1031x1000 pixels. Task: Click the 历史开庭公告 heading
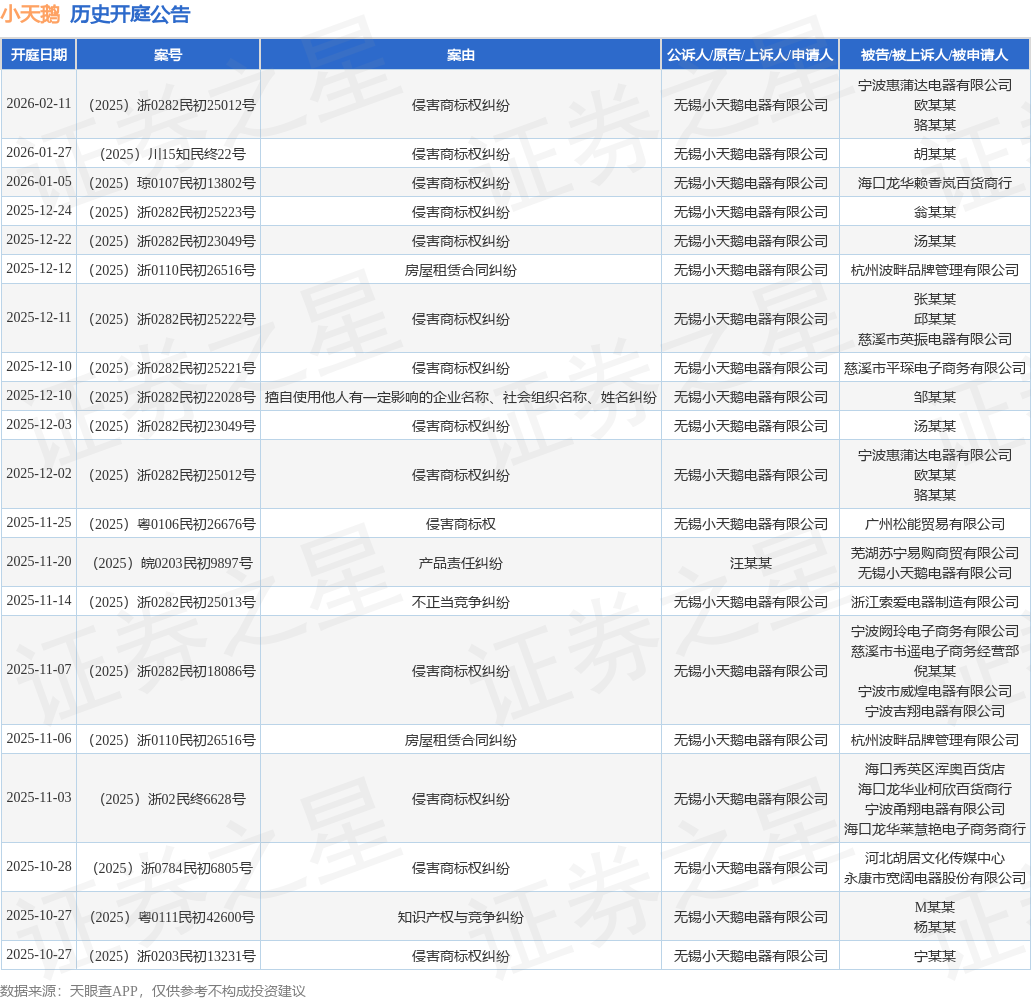(x=130, y=14)
